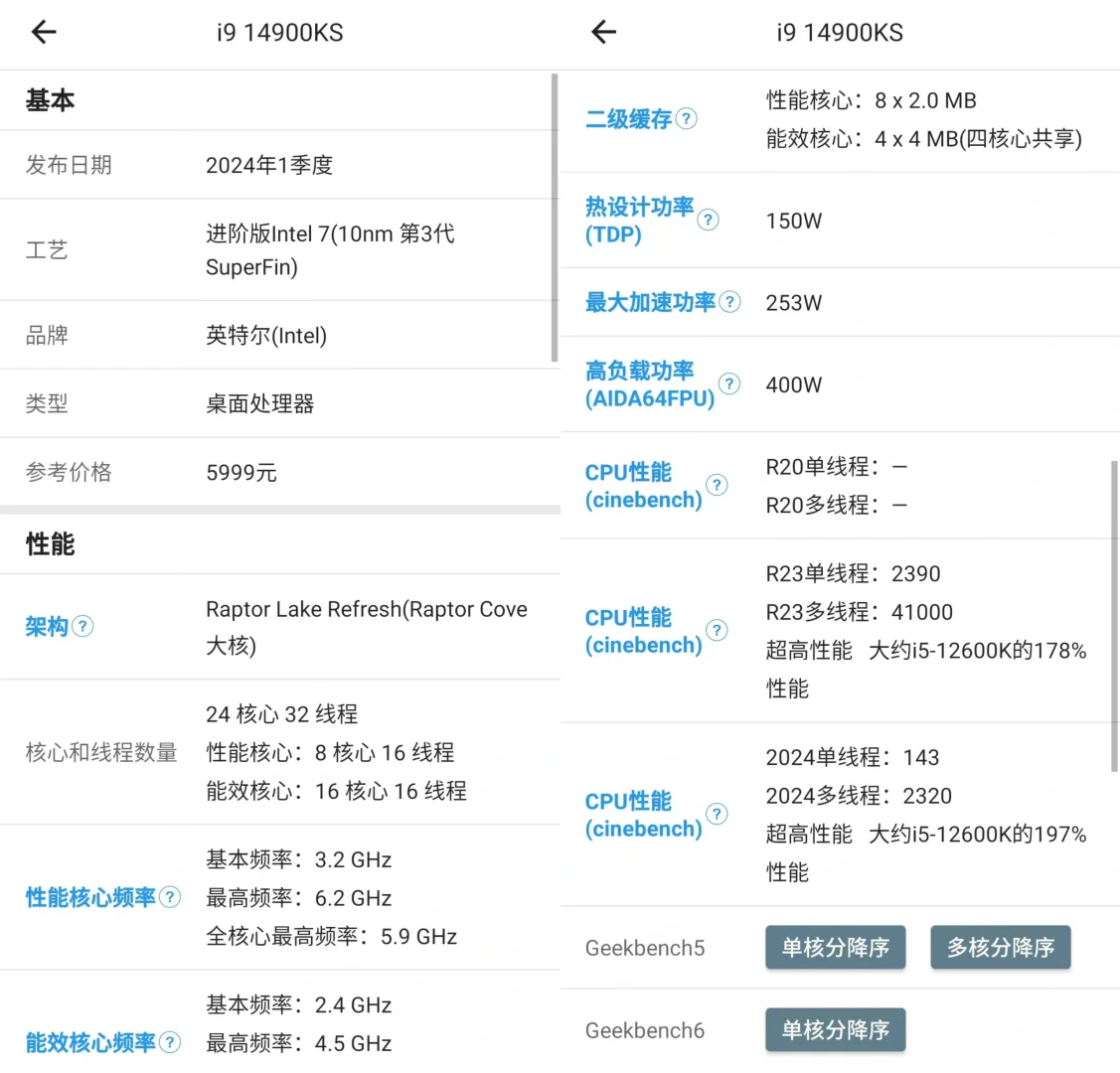Click Geekbench5 单核分降序 button
Screen dimensions: 1120x1073
coord(835,947)
